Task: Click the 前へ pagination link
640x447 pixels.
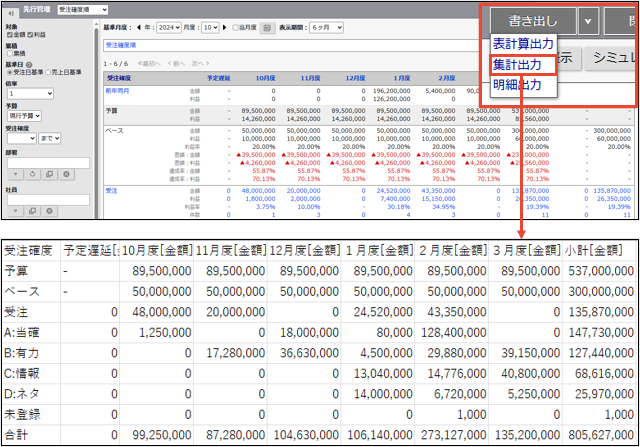Action: click(176, 64)
